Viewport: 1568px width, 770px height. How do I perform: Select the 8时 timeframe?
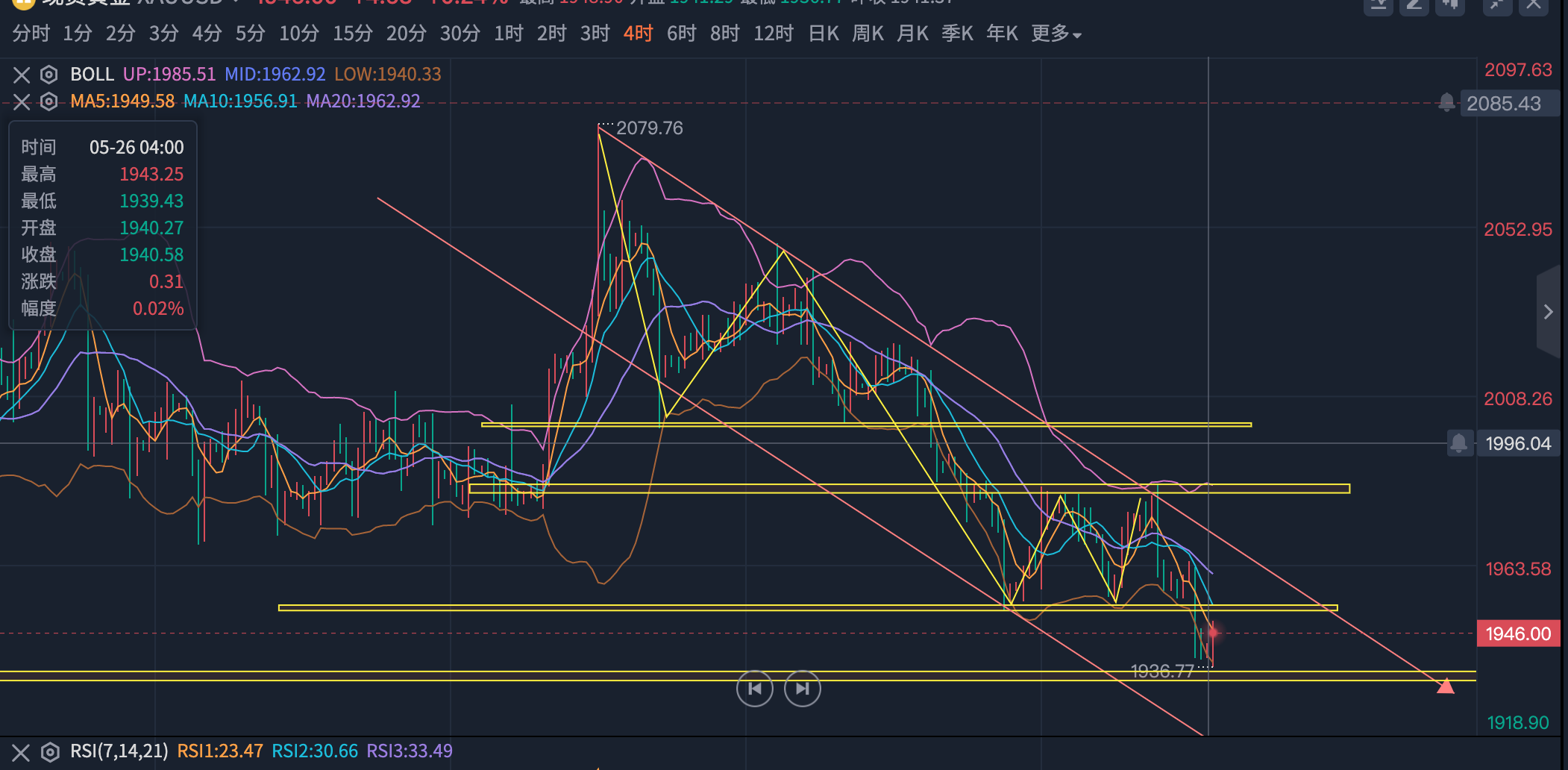point(724,34)
